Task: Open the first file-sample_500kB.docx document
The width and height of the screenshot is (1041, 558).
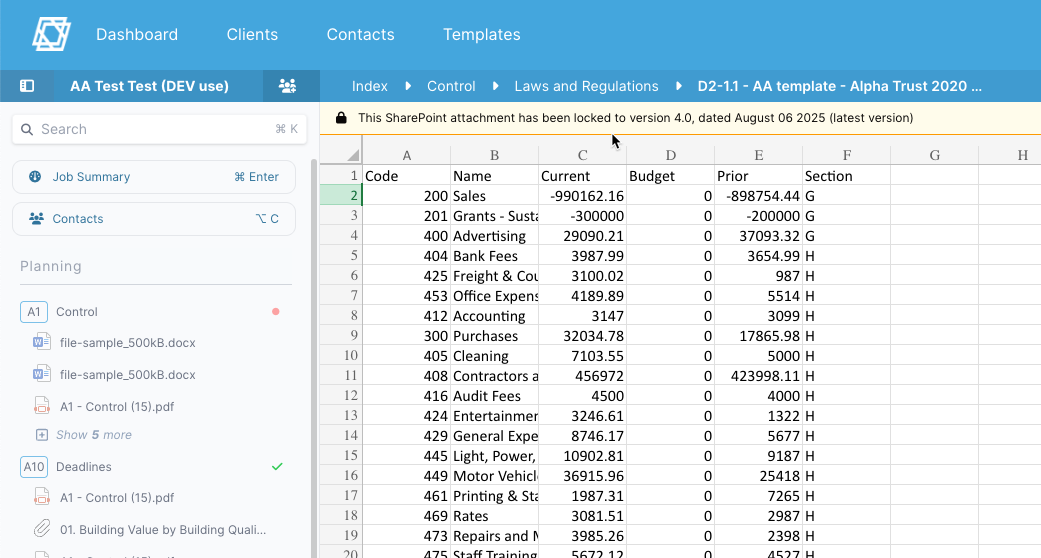Action: click(127, 343)
